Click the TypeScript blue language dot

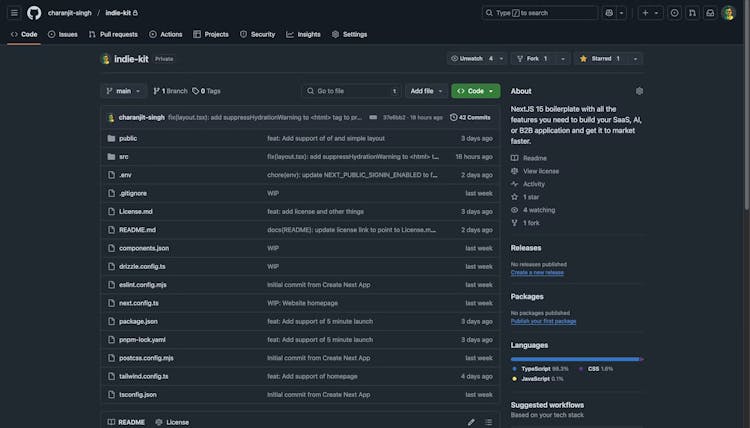pyautogui.click(x=515, y=369)
